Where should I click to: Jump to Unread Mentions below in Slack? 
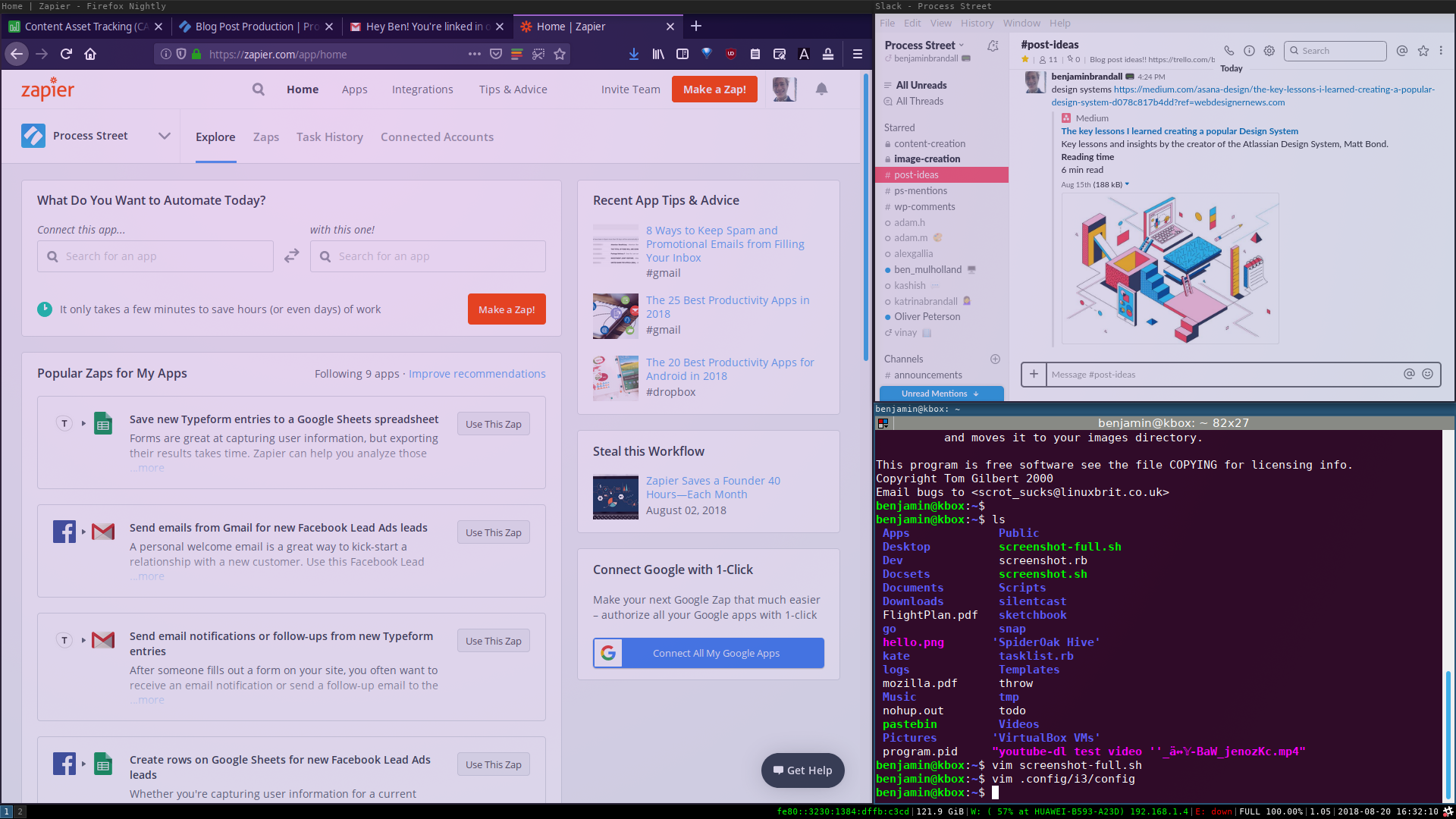941,394
